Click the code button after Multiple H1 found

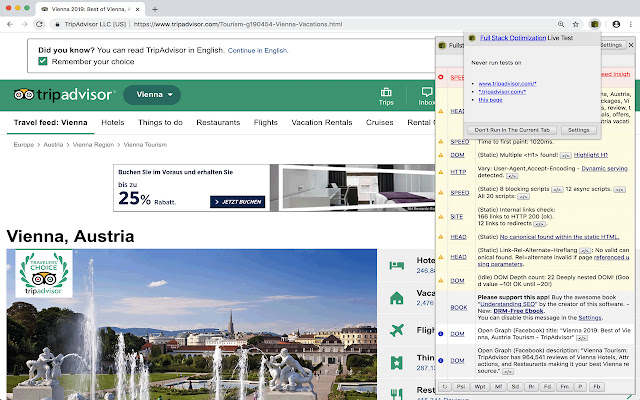pos(565,156)
